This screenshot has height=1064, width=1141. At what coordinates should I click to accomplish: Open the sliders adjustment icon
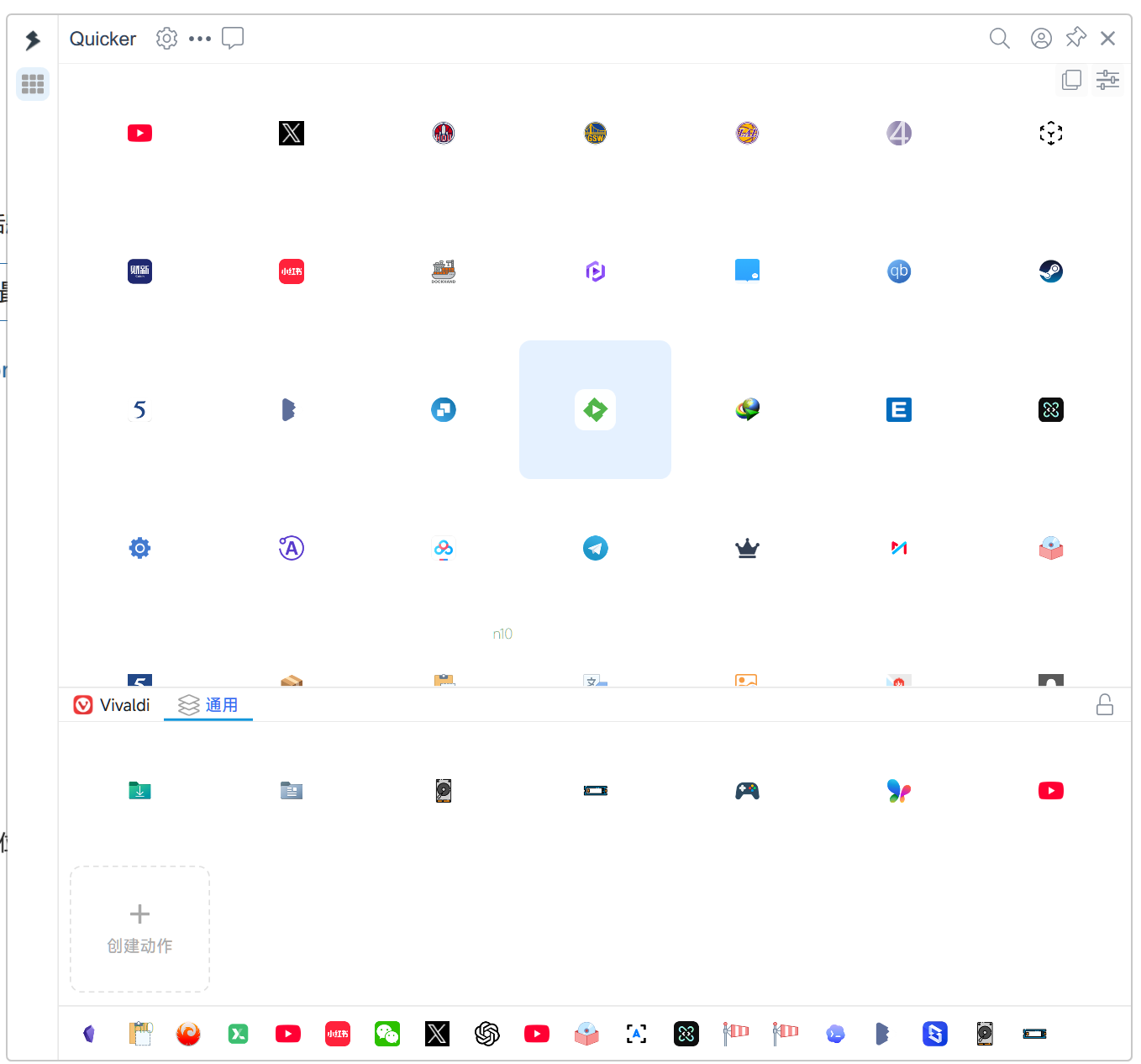[1107, 81]
